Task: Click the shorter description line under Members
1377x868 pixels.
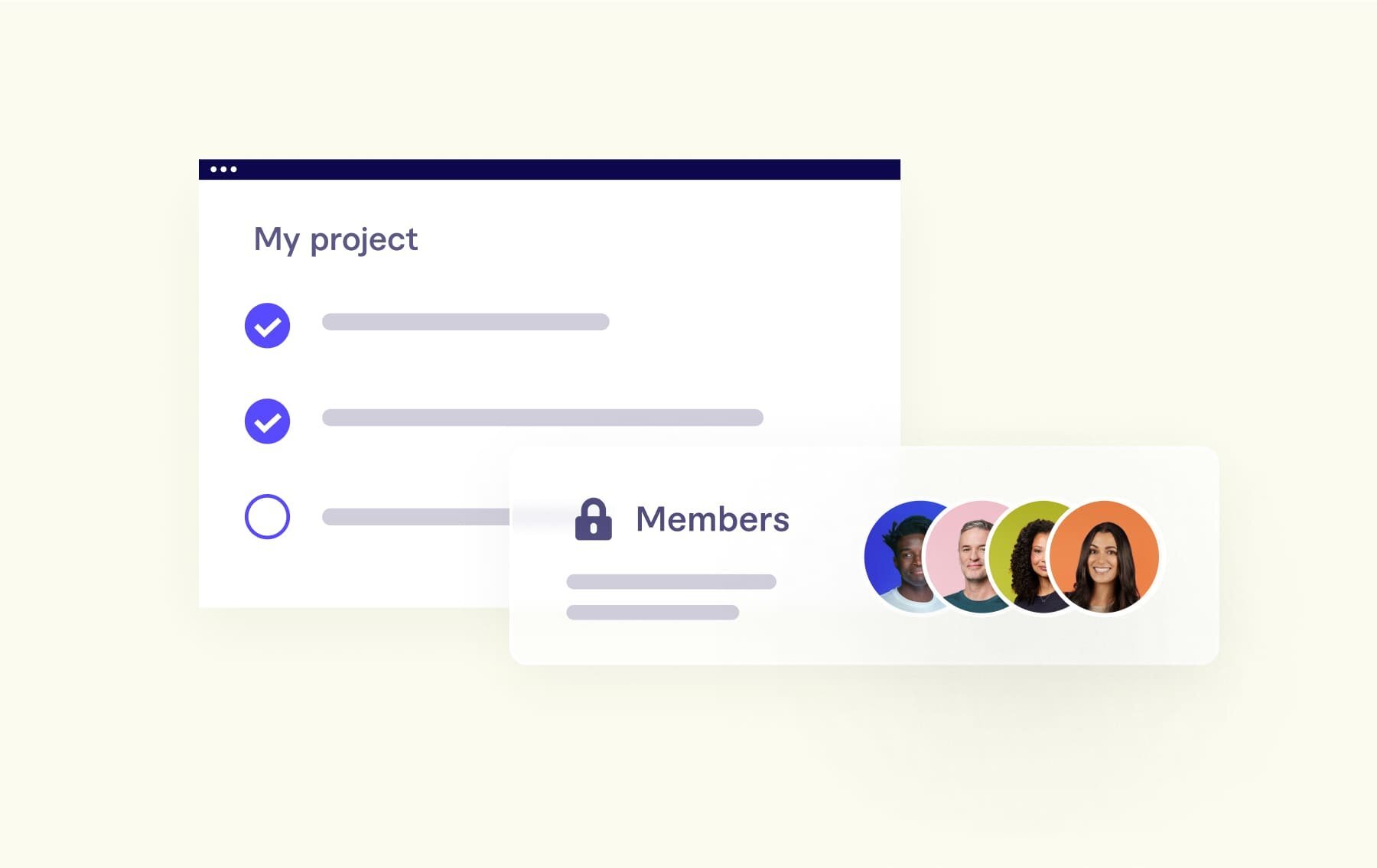Action: [653, 613]
